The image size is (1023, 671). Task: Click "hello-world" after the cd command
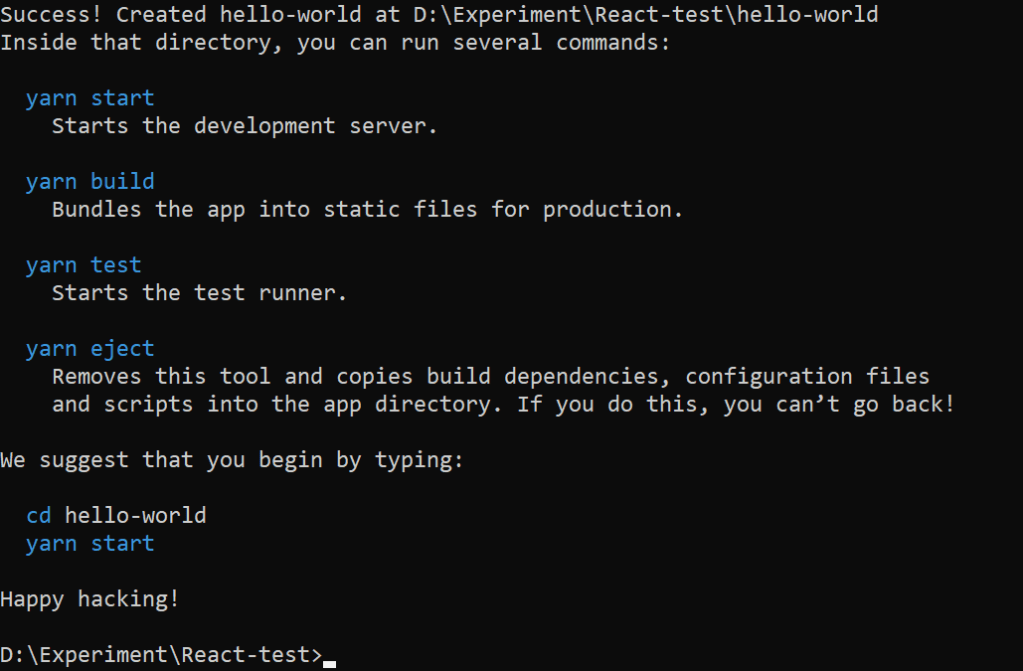pyautogui.click(x=135, y=515)
